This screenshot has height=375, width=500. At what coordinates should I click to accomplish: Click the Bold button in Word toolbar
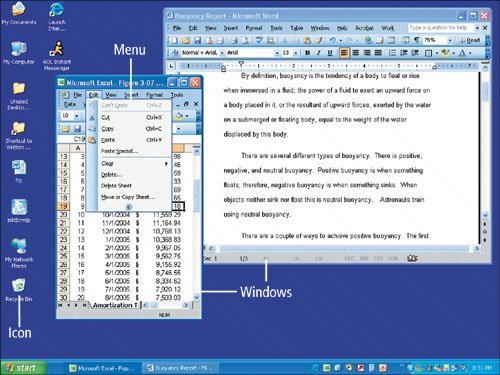pos(307,53)
